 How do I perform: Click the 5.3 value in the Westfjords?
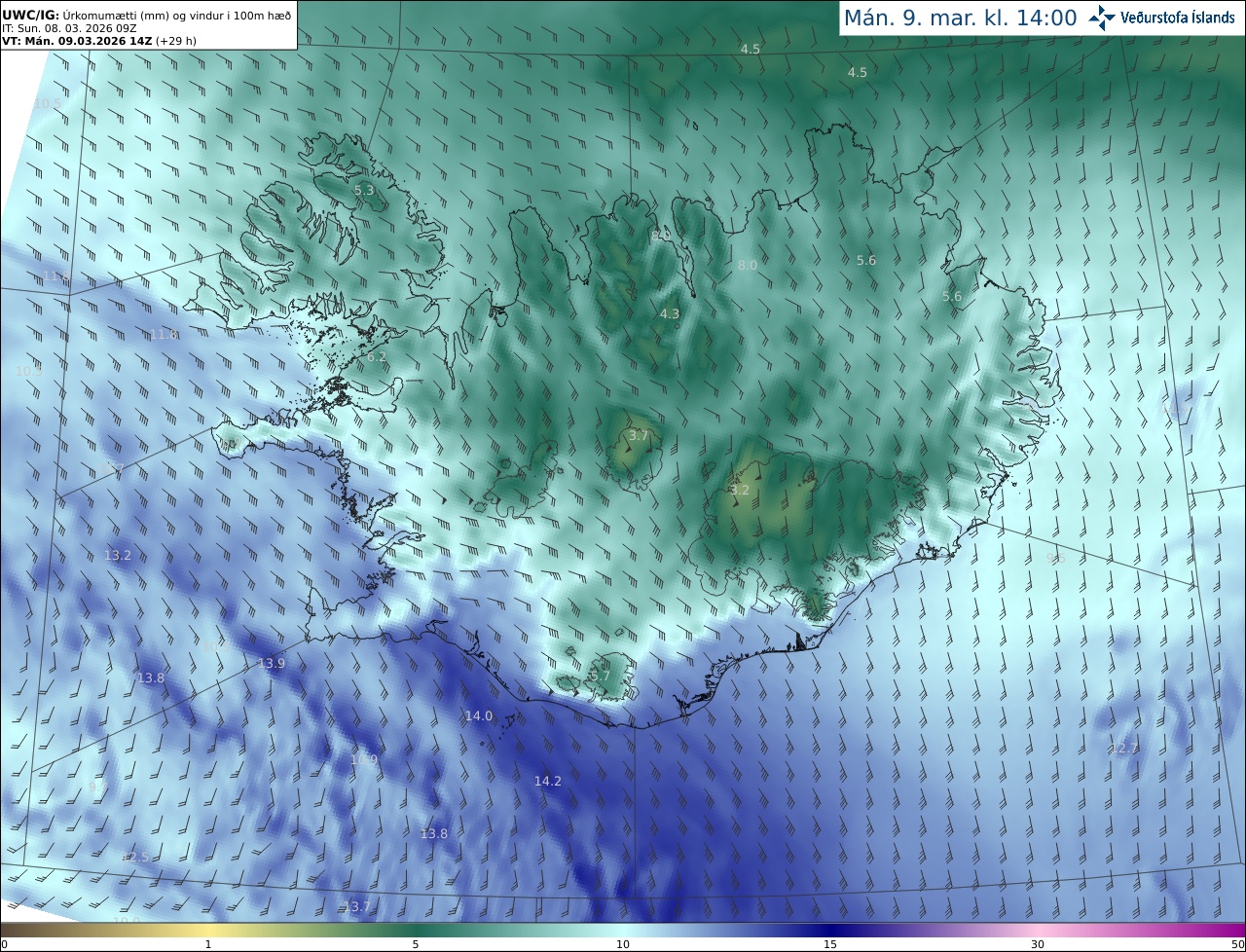[x=363, y=190]
